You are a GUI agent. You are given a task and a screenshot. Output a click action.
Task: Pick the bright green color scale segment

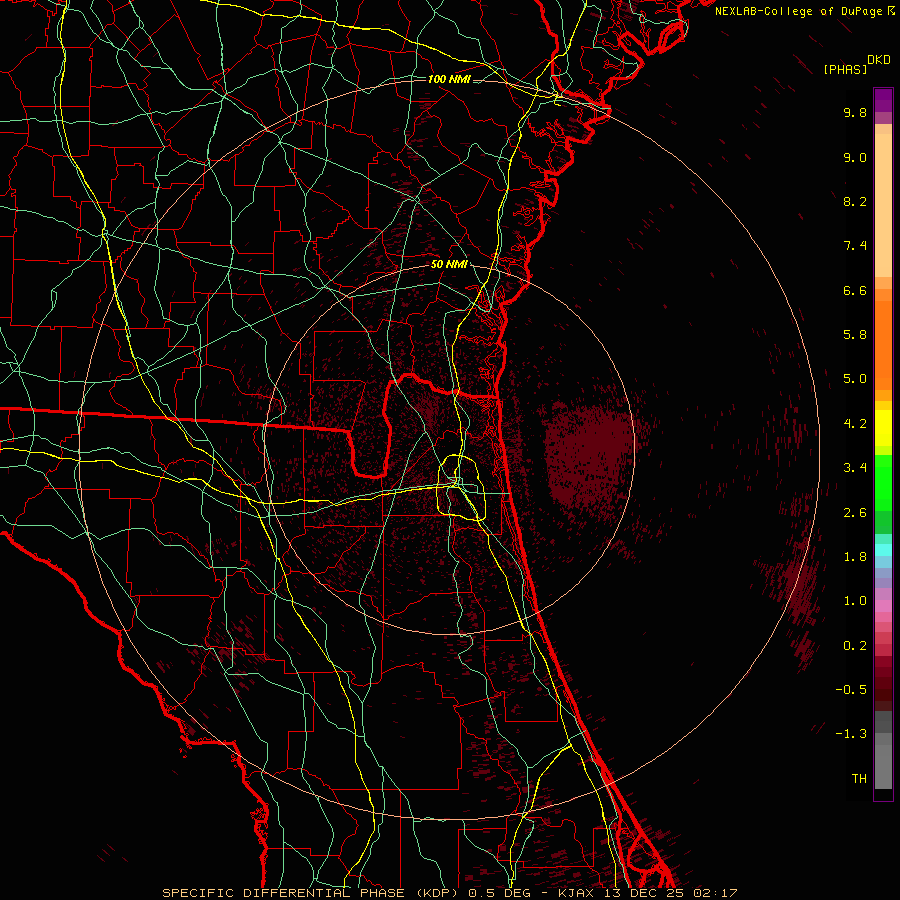coord(883,482)
